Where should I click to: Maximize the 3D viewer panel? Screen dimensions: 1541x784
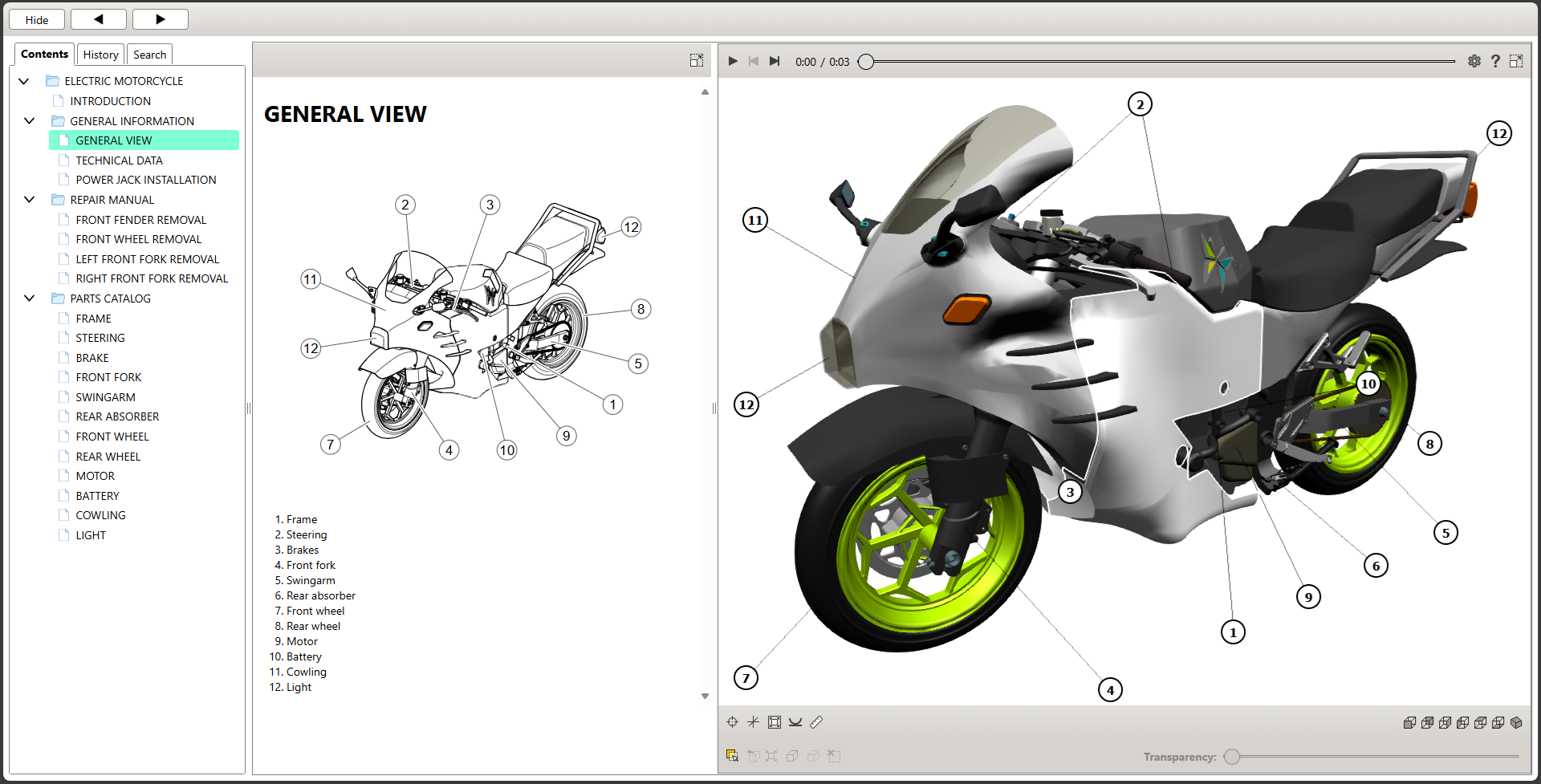1516,61
